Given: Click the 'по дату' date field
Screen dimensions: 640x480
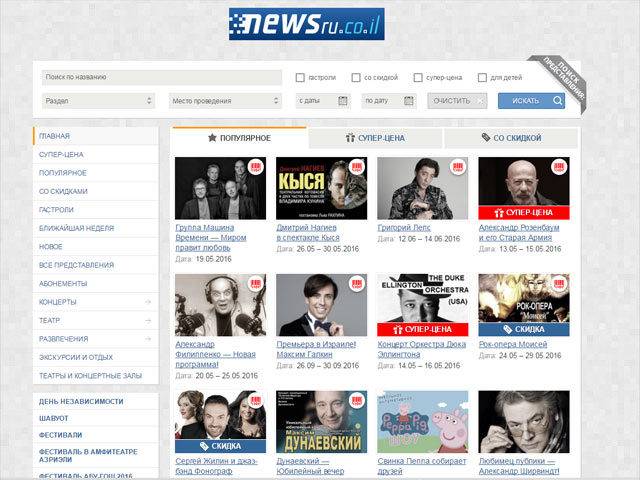Looking at the screenshot, I should (x=389, y=101).
